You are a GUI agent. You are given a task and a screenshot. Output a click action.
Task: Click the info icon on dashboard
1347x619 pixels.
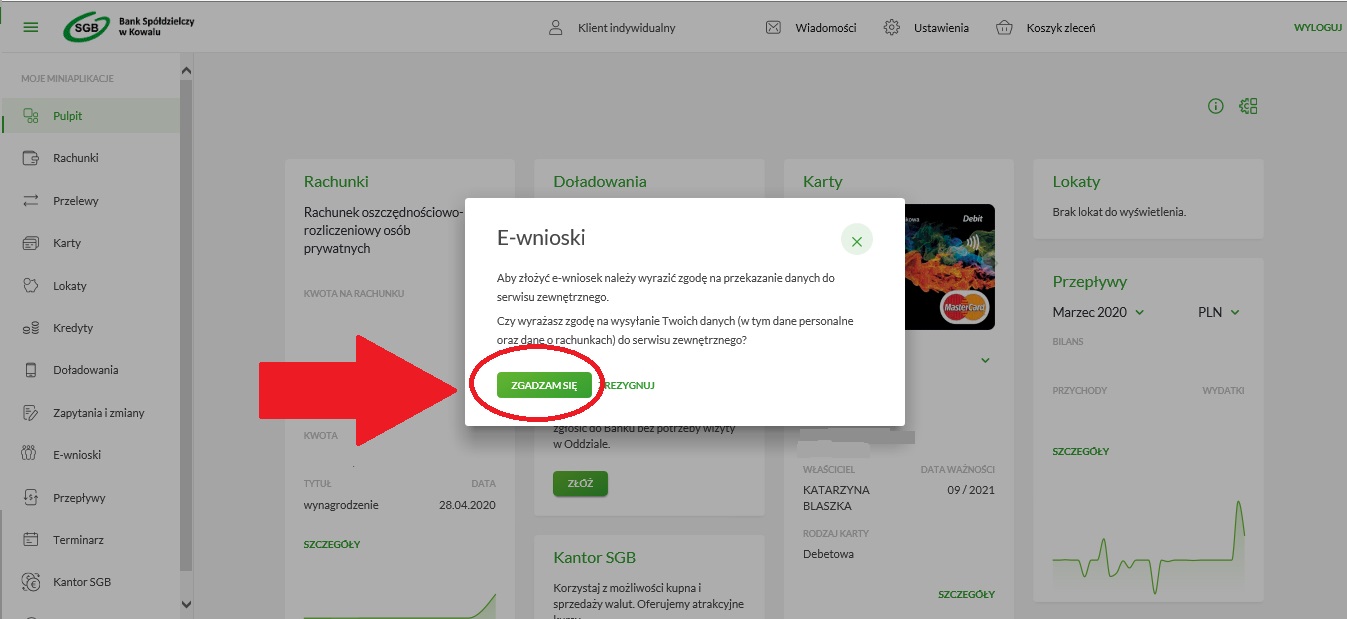[x=1216, y=106]
